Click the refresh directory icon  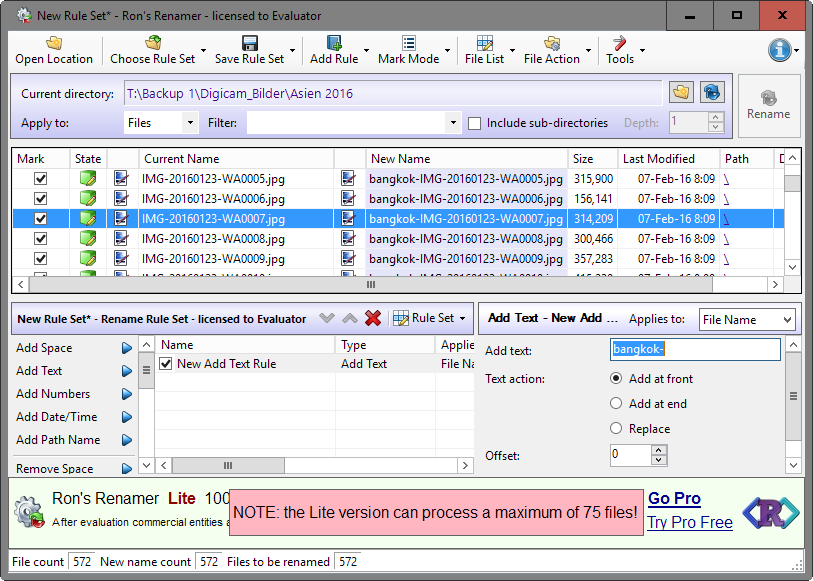coord(712,93)
